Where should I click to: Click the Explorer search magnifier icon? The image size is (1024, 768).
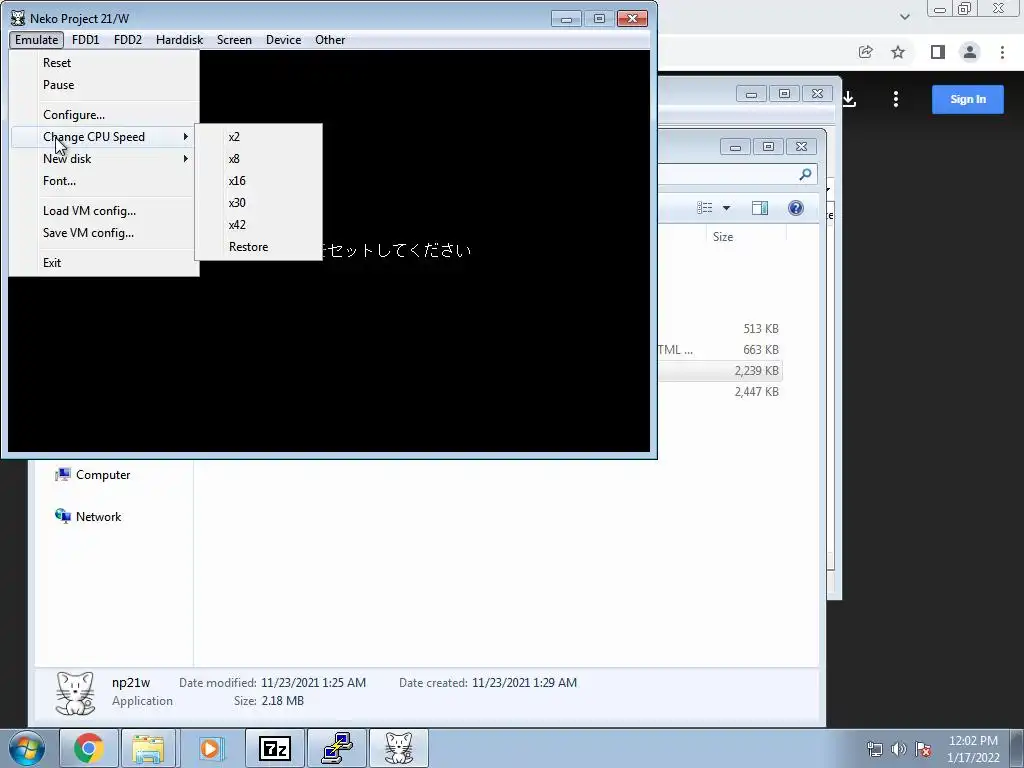coord(805,174)
